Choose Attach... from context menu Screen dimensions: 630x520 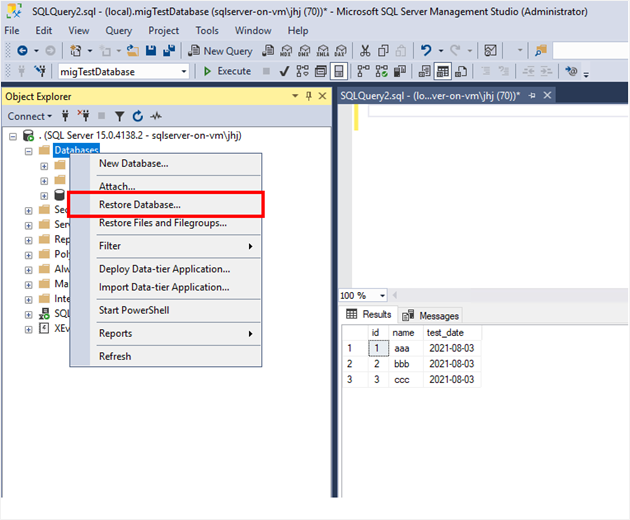166,186
